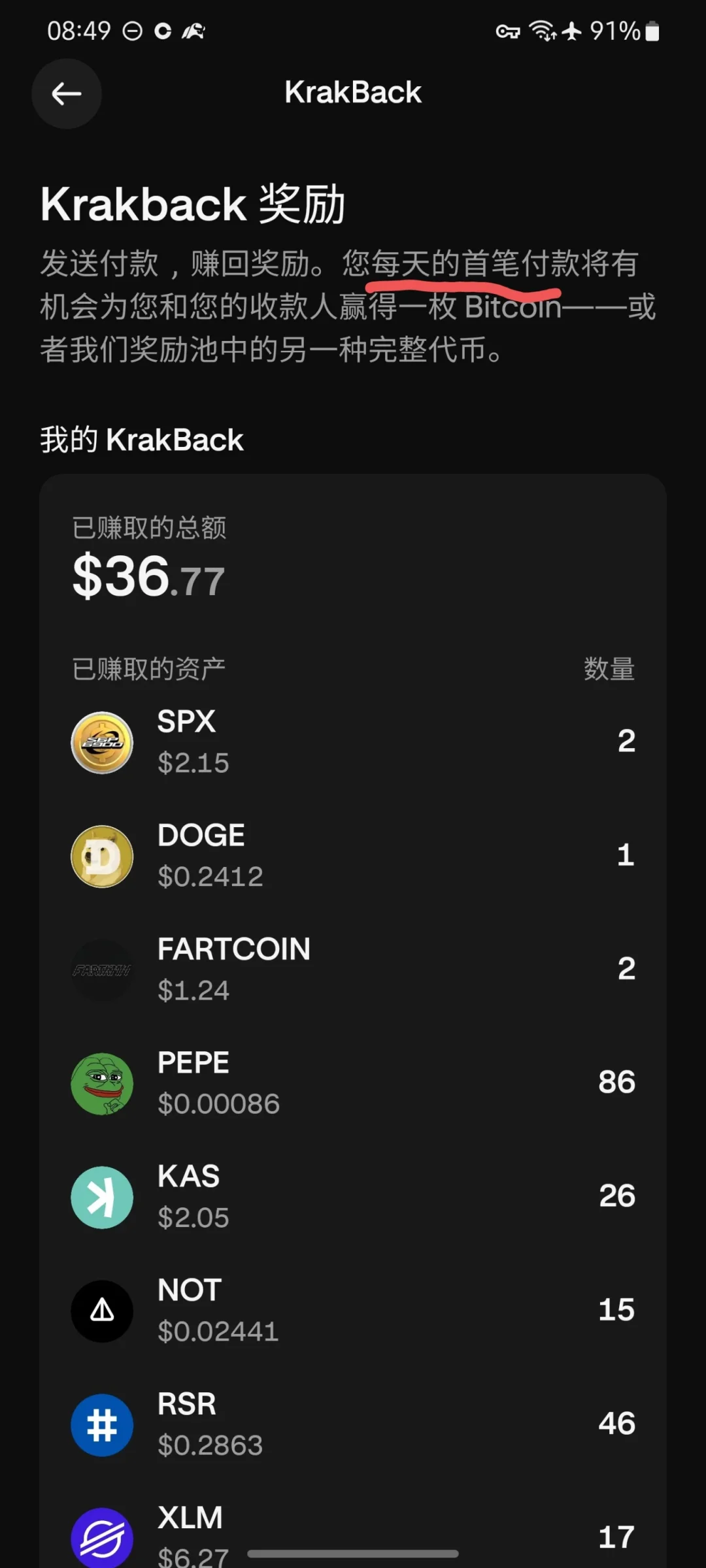Tap the NOT token icon
The image size is (706, 1568).
(102, 1311)
